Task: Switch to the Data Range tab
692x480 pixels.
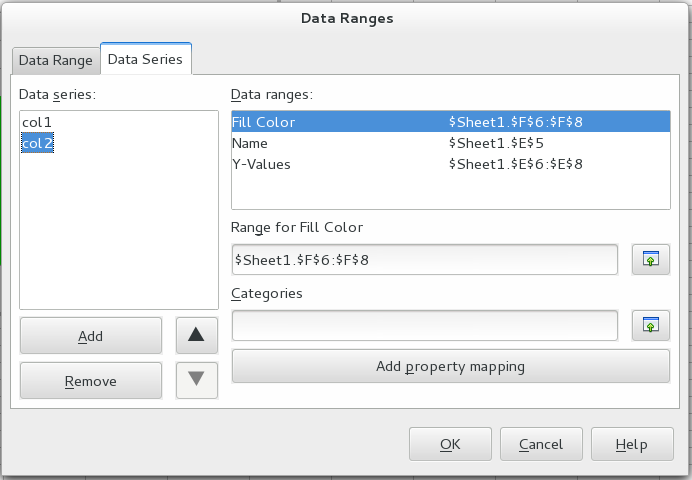Action: point(57,60)
